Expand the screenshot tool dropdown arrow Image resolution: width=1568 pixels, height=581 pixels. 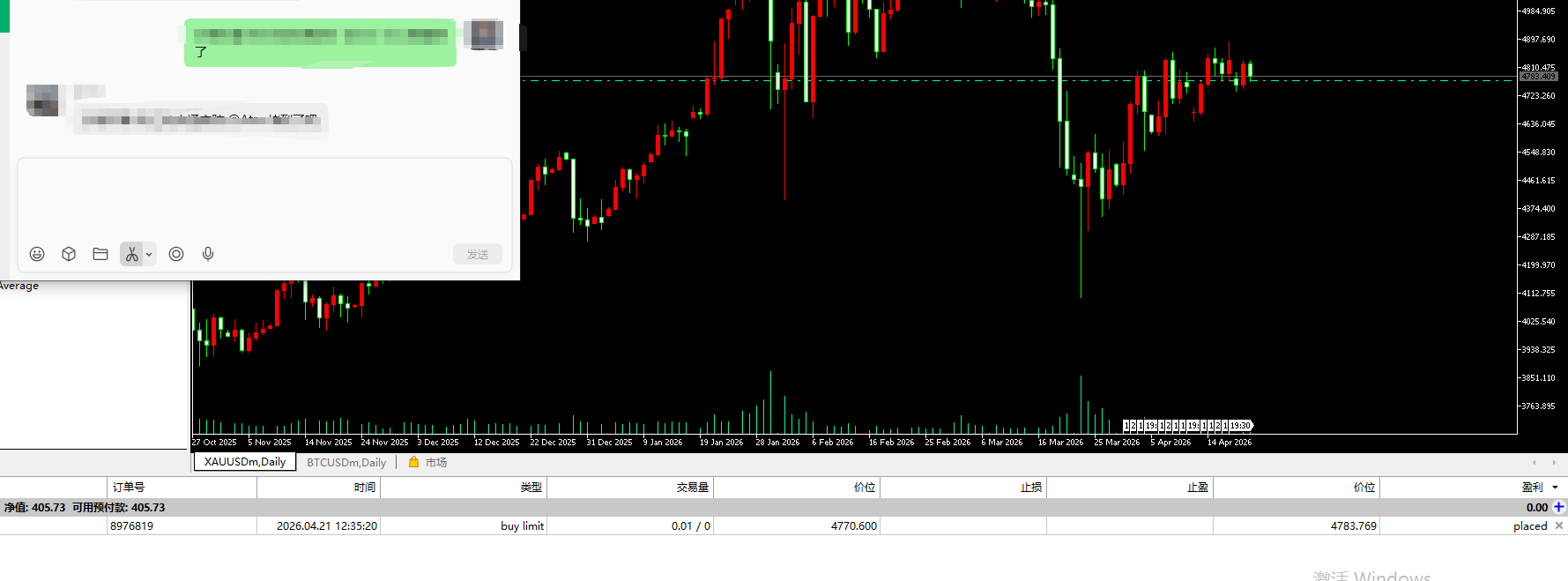click(149, 254)
